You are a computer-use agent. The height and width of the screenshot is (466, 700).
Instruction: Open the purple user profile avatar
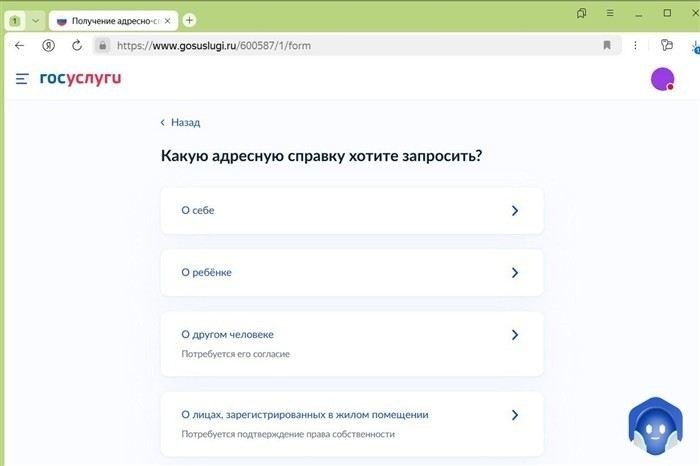click(662, 79)
